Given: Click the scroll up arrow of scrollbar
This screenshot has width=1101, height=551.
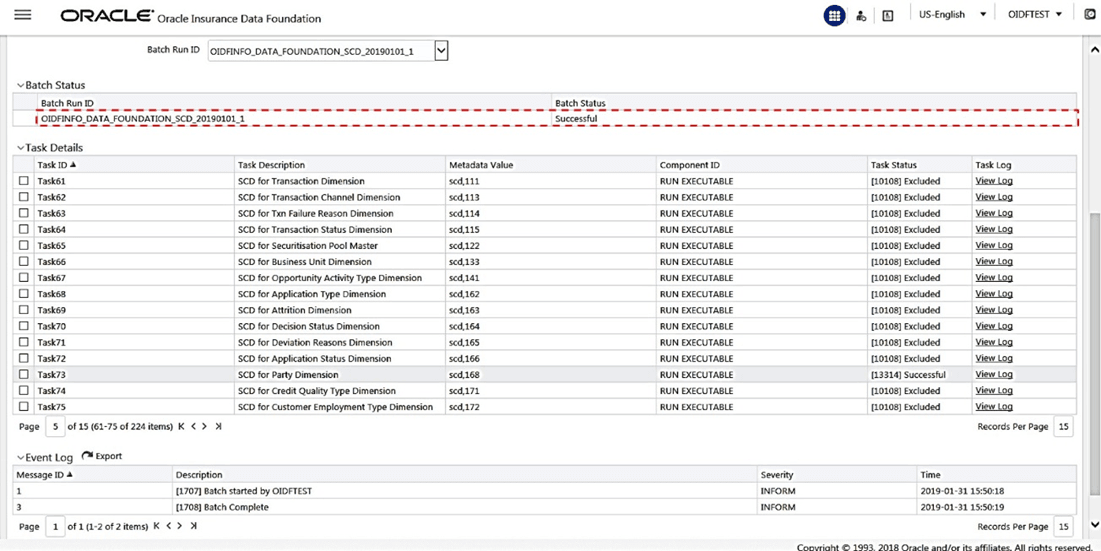Looking at the screenshot, I should (1094, 51).
